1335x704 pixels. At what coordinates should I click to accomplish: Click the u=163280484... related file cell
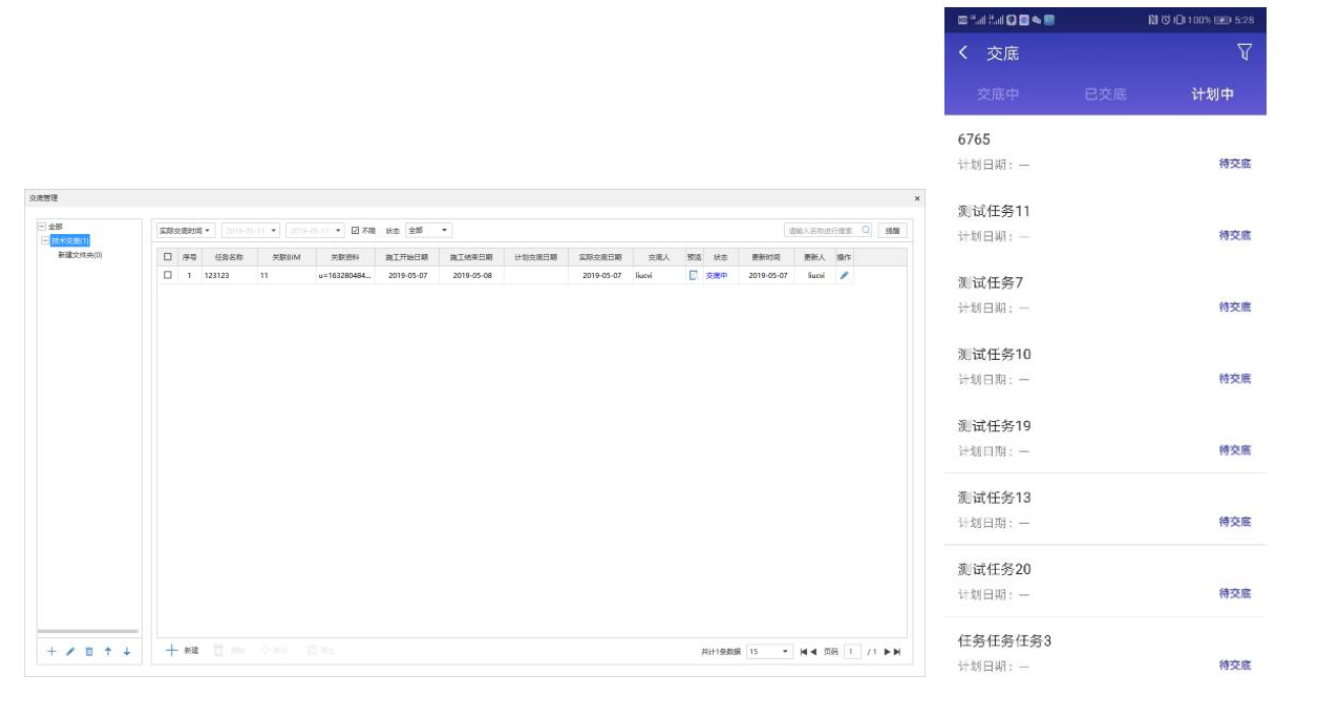point(345,275)
